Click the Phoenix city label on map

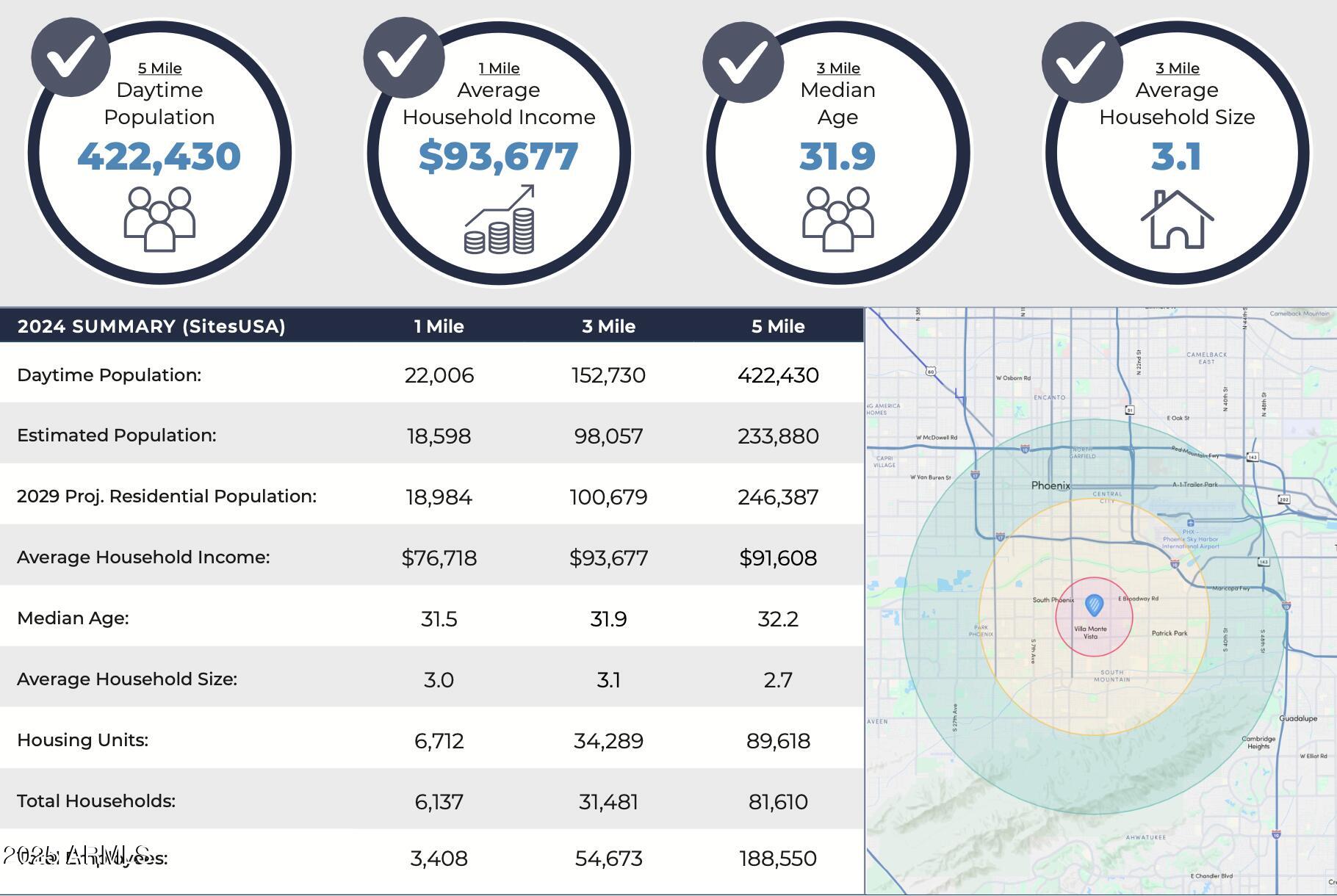[x=1050, y=485]
